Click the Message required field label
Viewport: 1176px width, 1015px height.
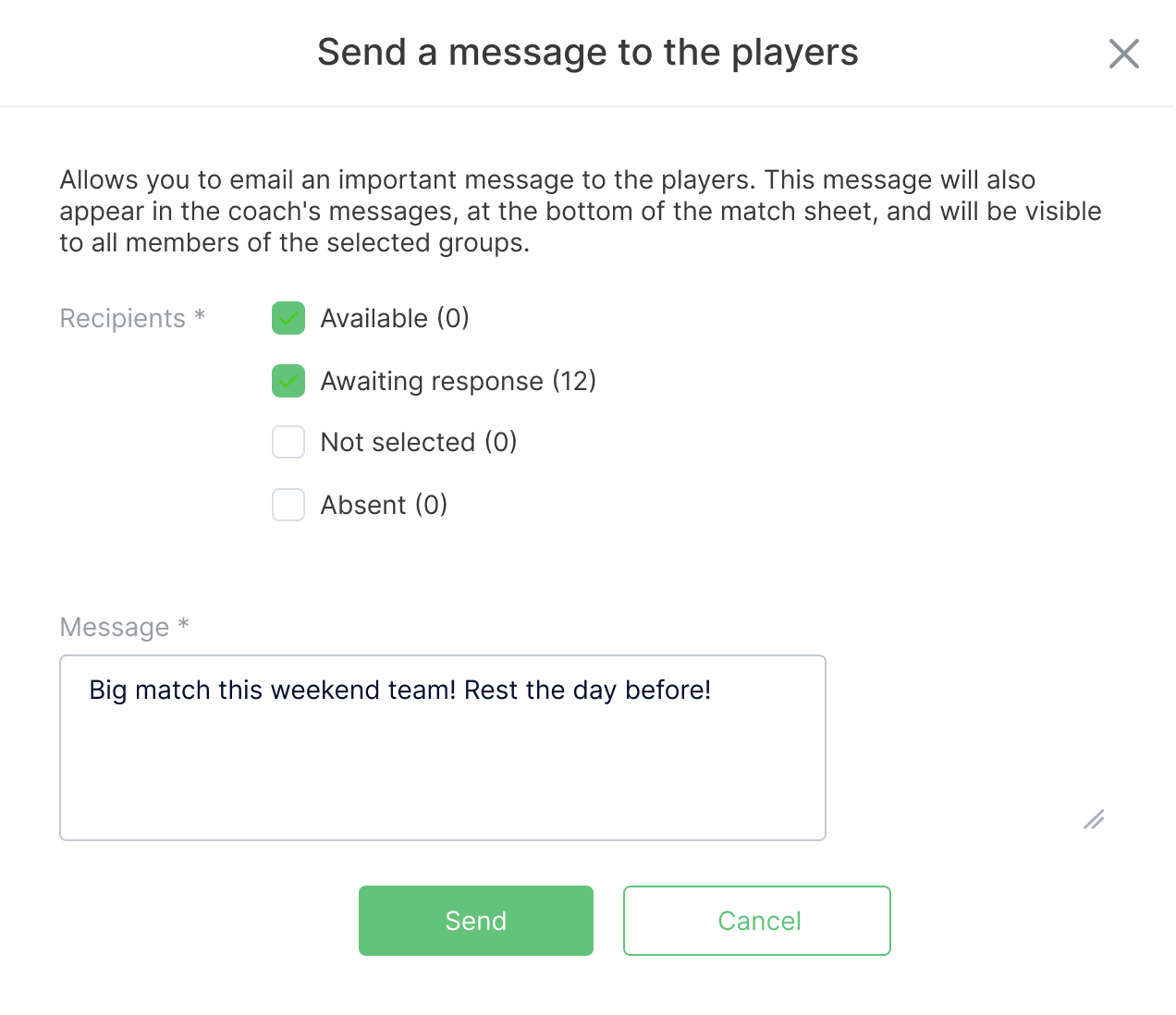coord(124,627)
